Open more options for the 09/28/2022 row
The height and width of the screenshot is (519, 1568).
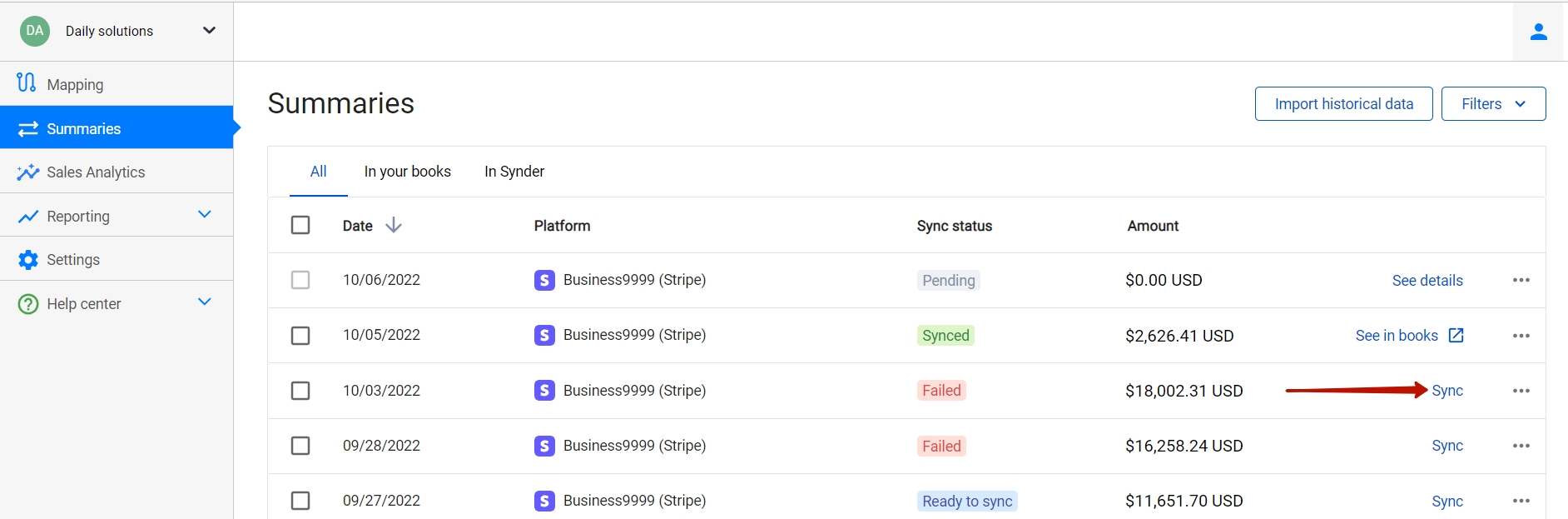coord(1521,446)
